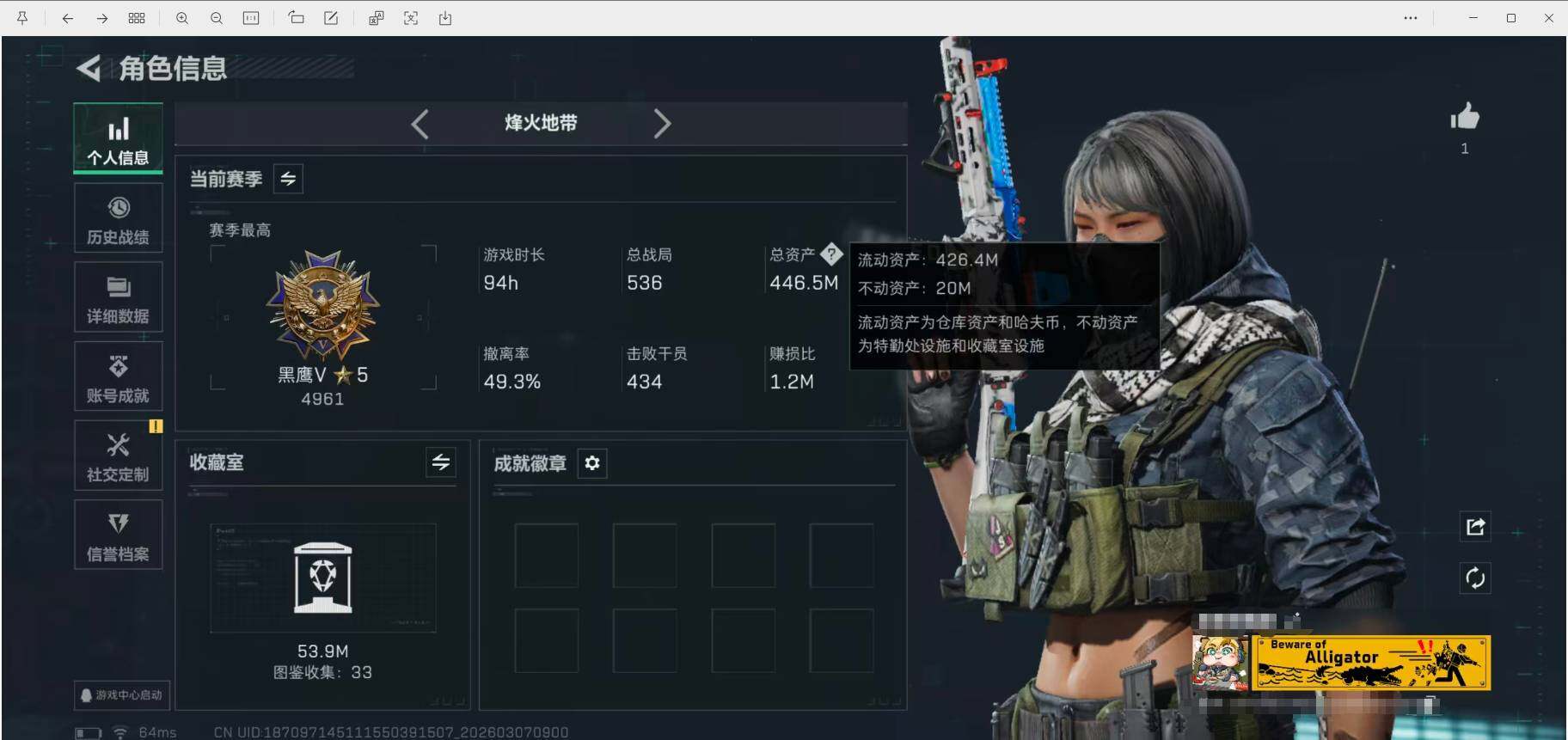
Task: Switch to the previous game mode
Action: pos(420,124)
